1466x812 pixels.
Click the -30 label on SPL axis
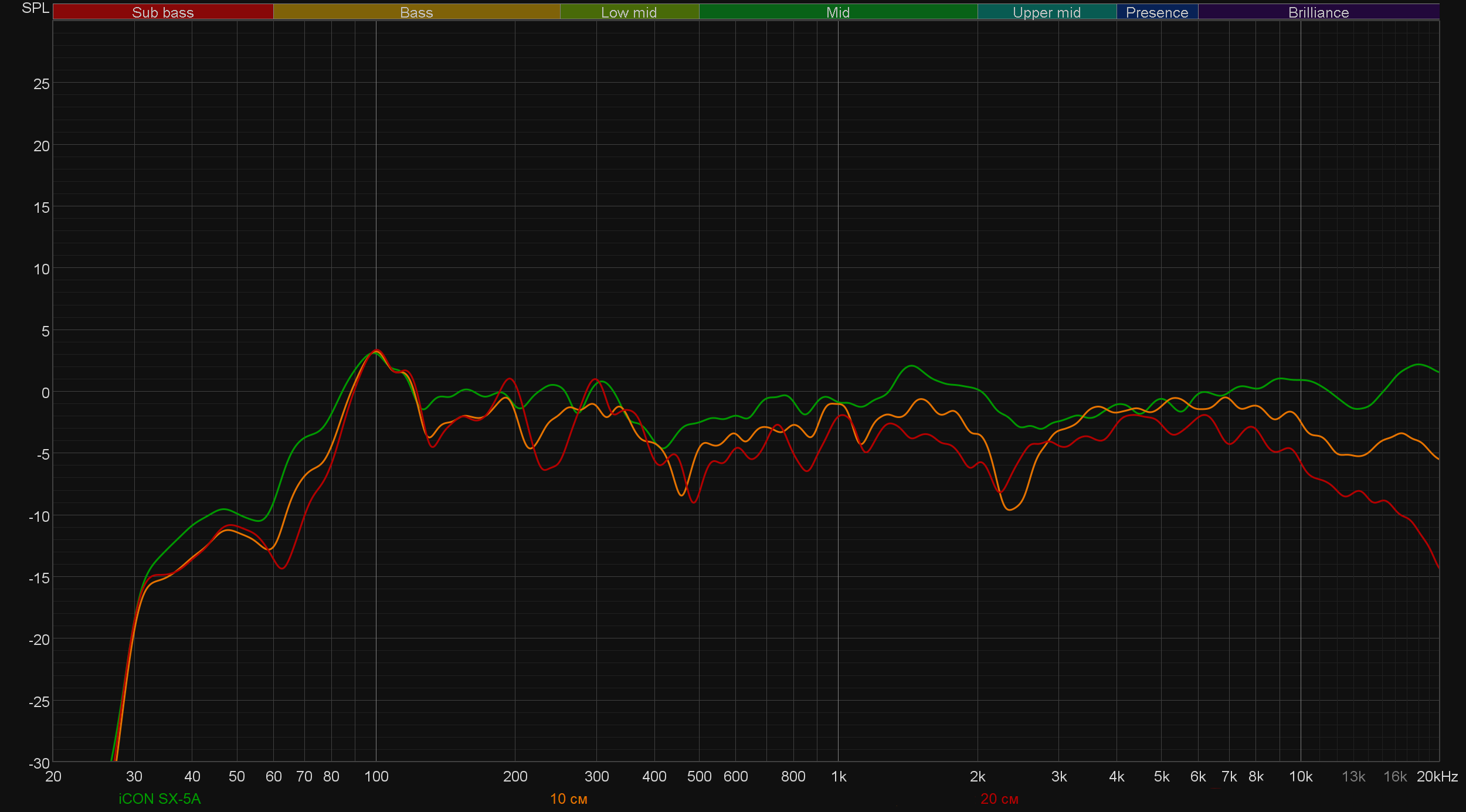39,763
